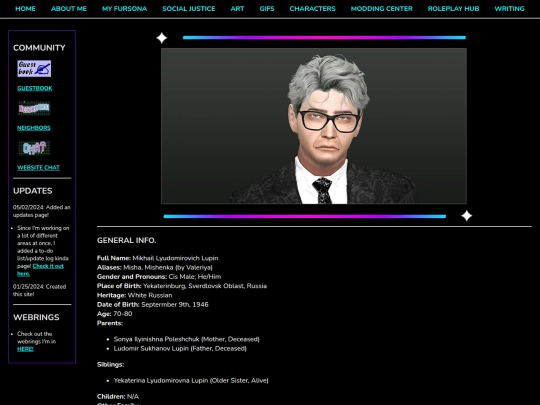Screen dimensions: 540x405
Task: Go to the WRITING section
Action: coord(509,9)
